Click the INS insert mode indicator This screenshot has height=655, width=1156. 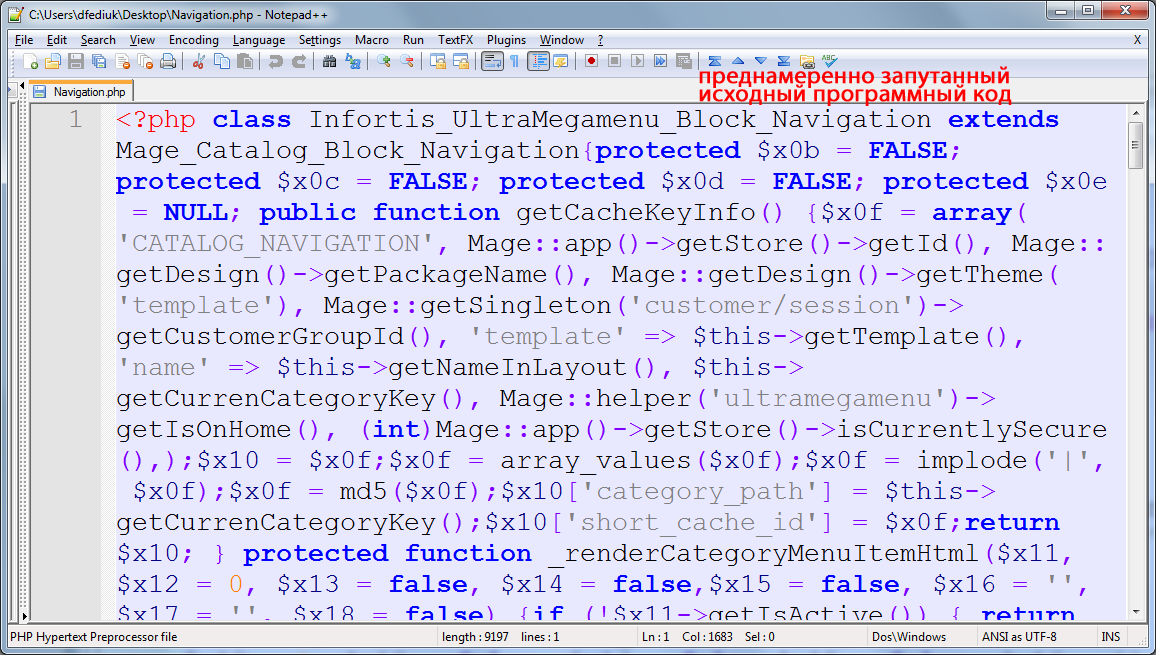pos(1110,637)
